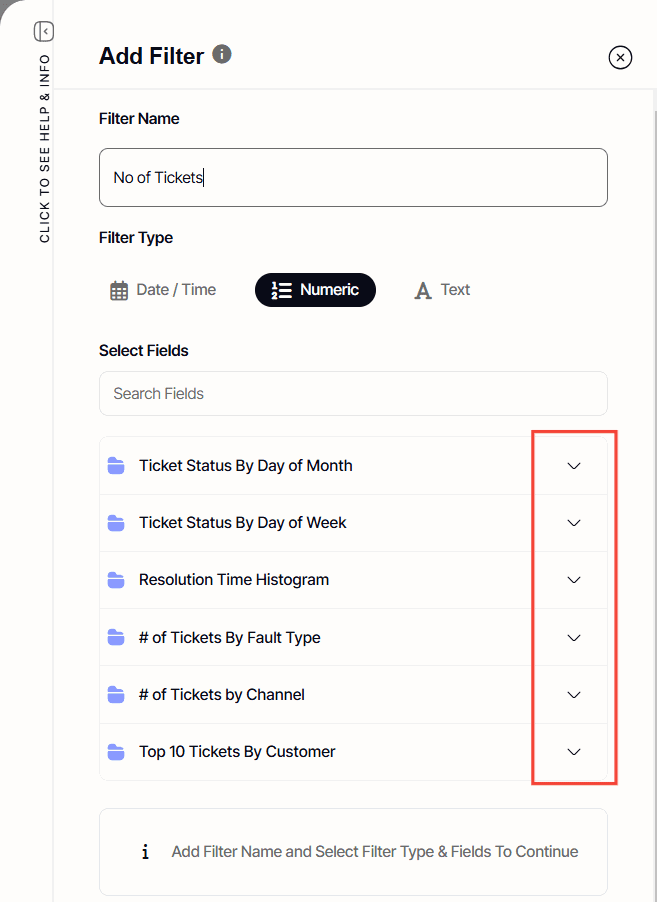Expand # of Tickets By Fault Type chevron
Screen dimensions: 657x902
pos(574,638)
